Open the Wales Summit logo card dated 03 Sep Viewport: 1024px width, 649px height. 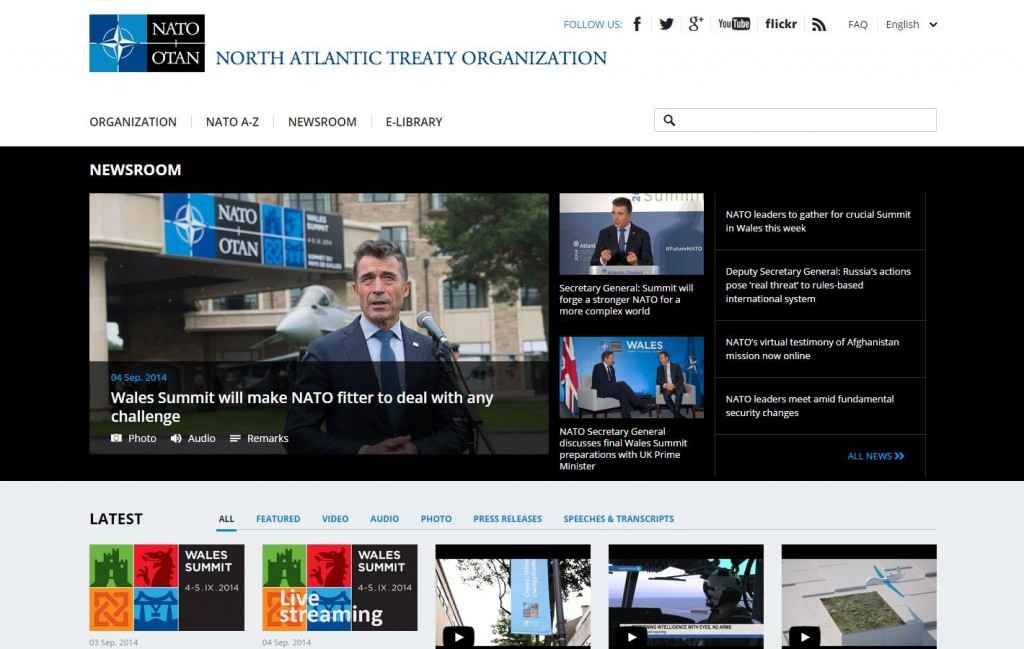click(167, 588)
